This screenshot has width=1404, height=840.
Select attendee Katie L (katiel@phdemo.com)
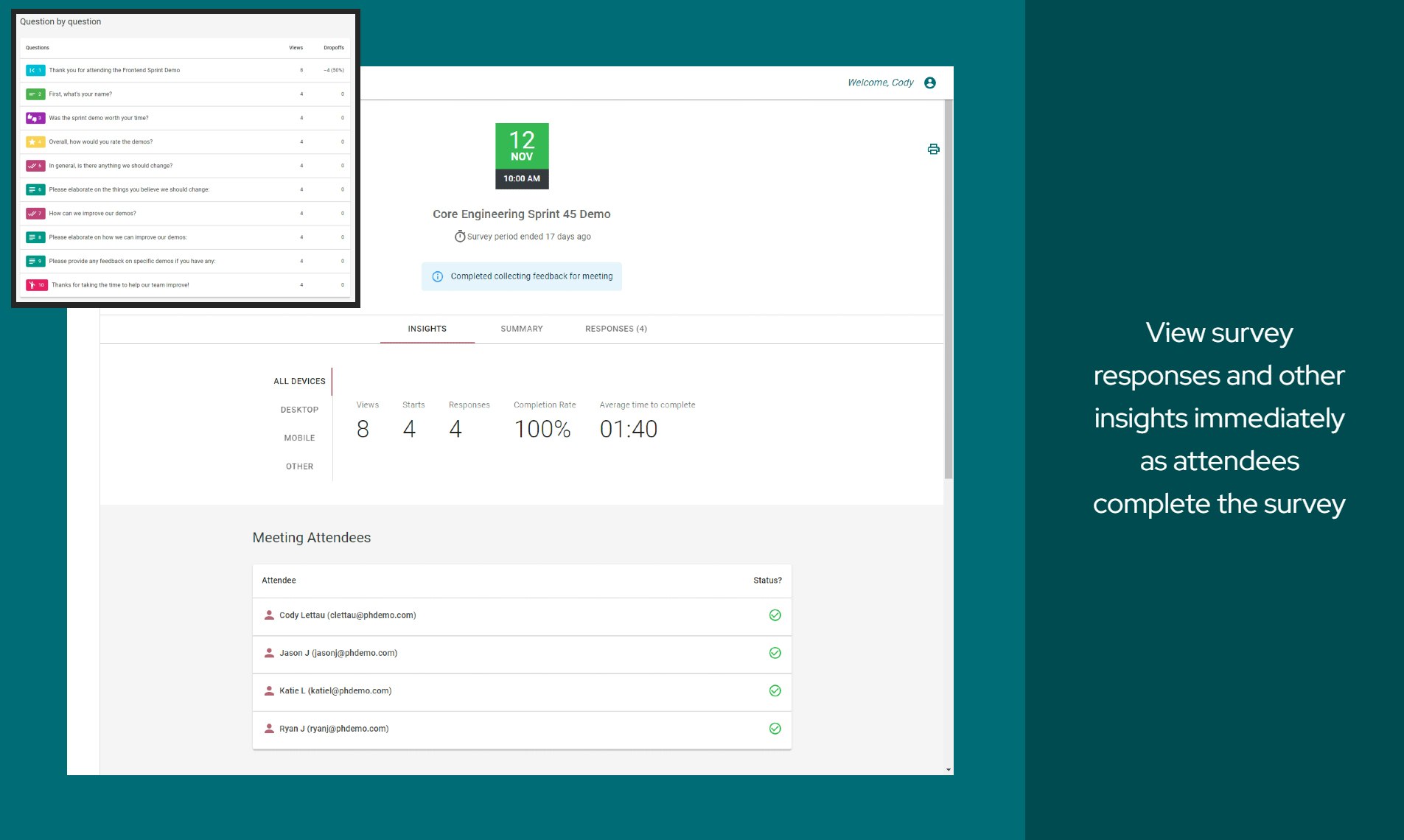point(522,692)
